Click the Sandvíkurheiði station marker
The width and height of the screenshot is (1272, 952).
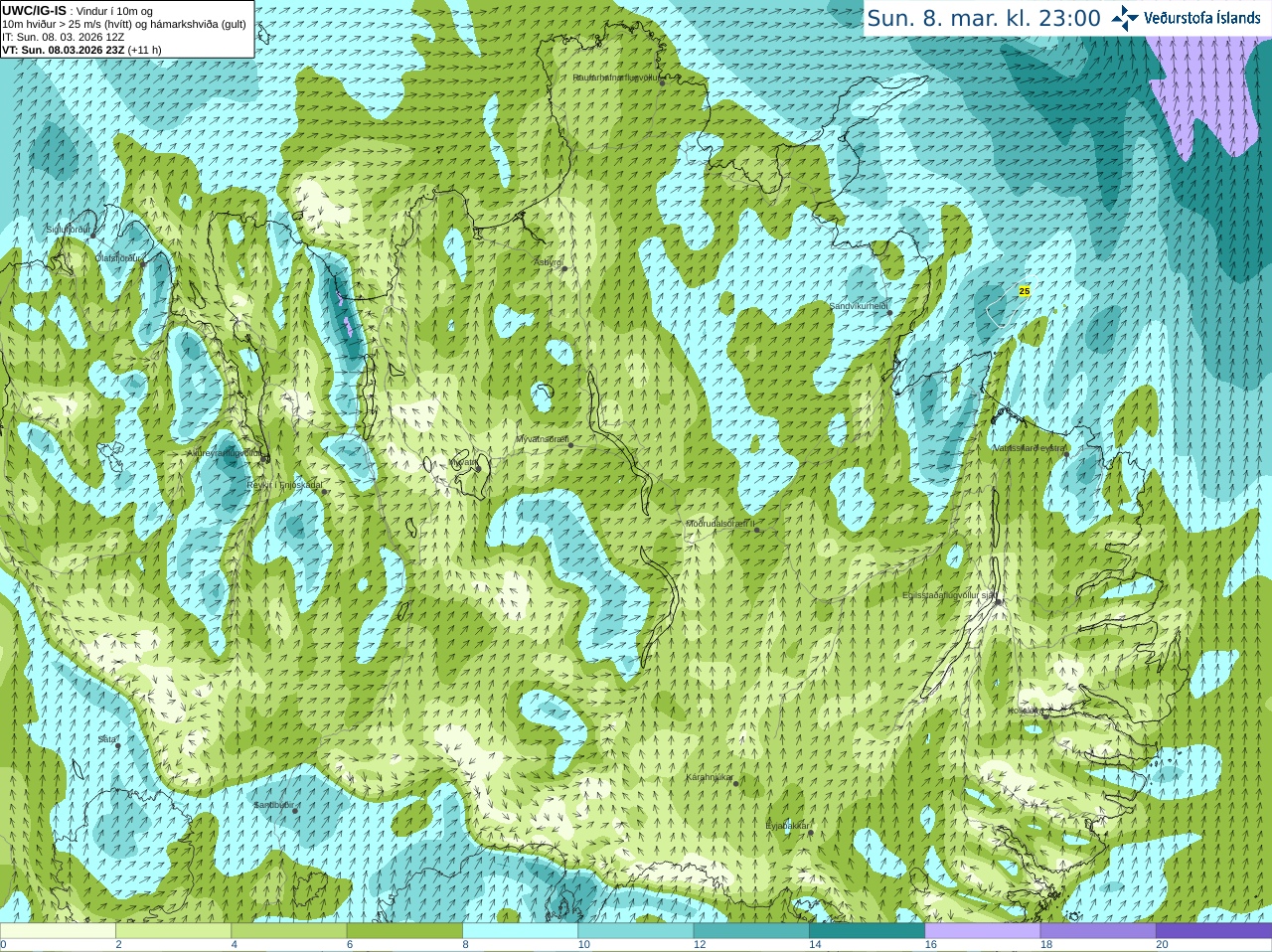(x=889, y=313)
